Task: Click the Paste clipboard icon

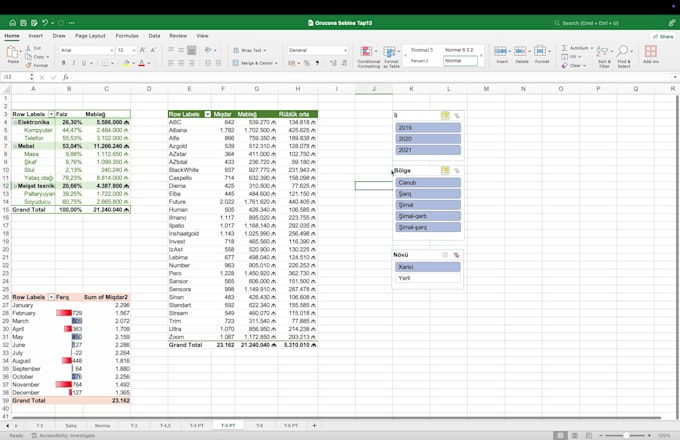Action: pyautogui.click(x=12, y=52)
